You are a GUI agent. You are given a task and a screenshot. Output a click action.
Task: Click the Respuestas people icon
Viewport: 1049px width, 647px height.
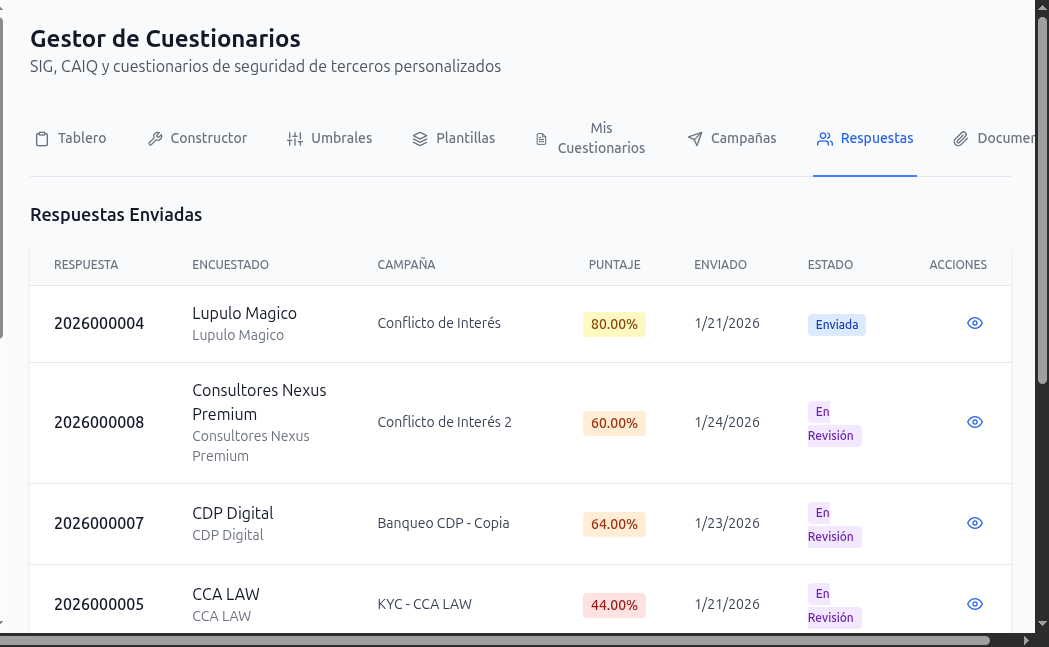(x=824, y=138)
